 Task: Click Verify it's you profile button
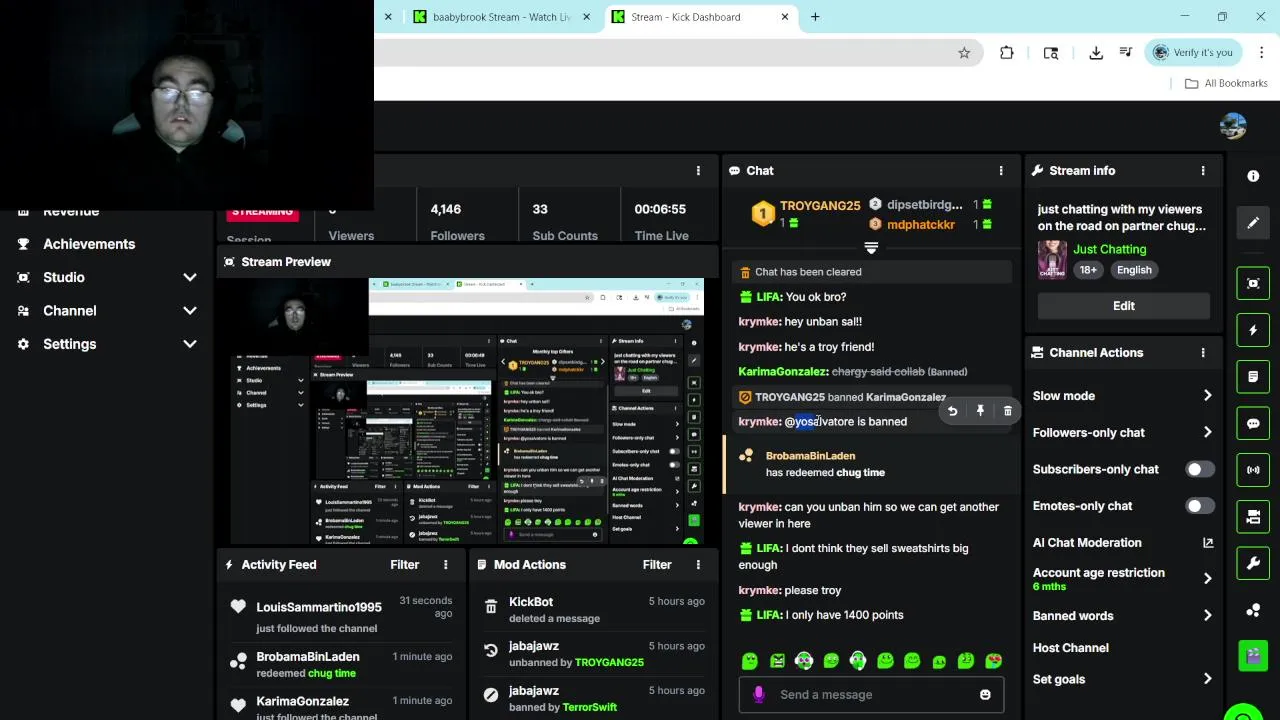(1192, 53)
